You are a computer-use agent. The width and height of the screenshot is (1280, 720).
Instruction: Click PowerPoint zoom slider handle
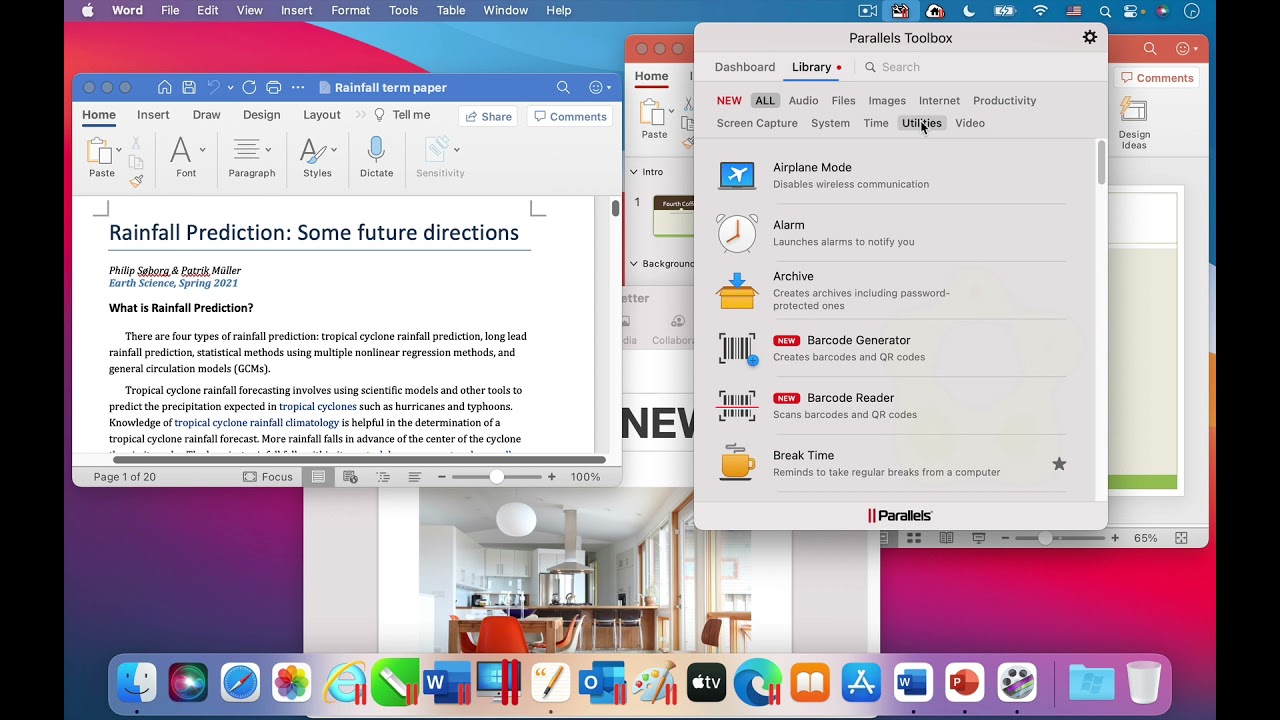[1046, 538]
